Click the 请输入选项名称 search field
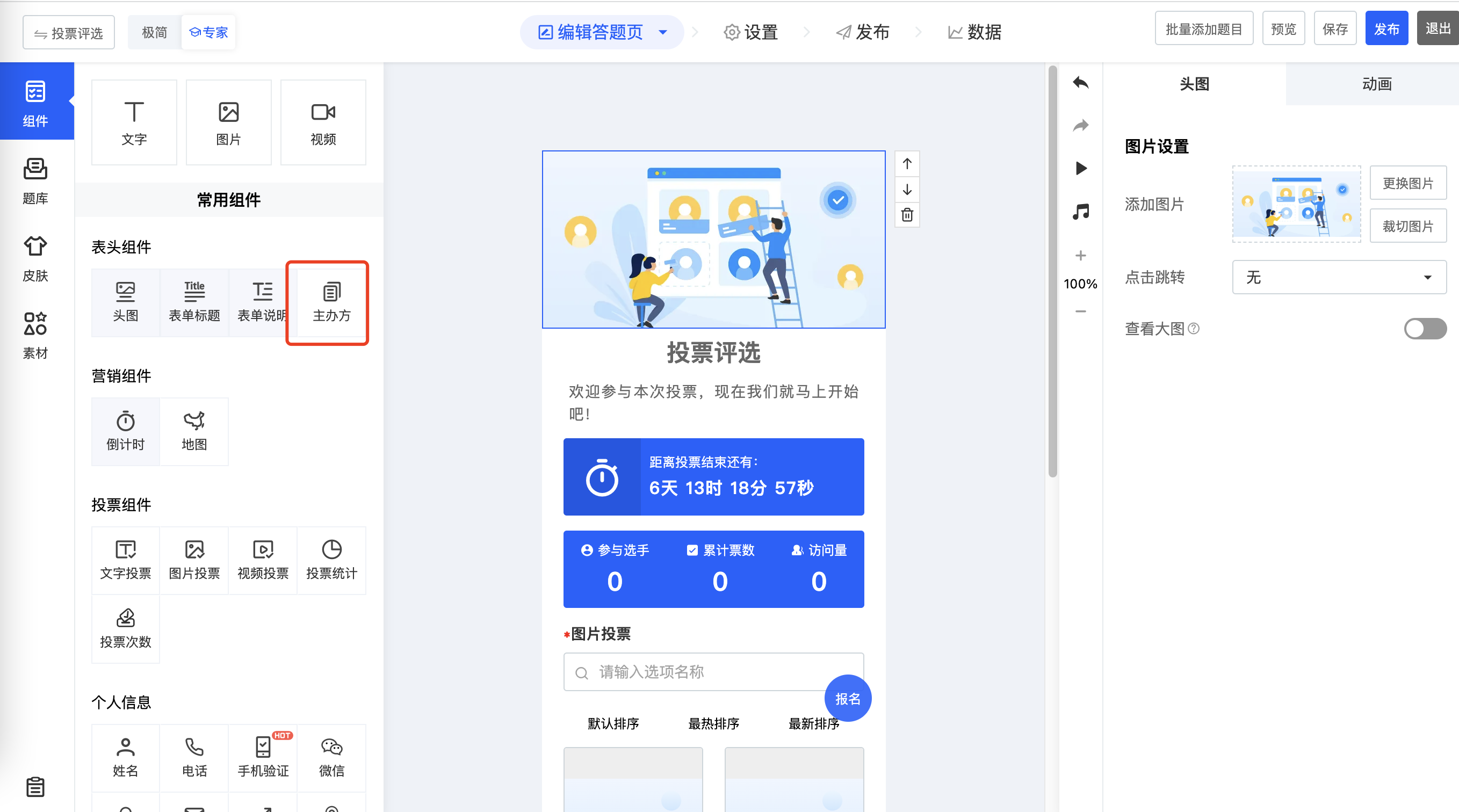 pos(713,672)
